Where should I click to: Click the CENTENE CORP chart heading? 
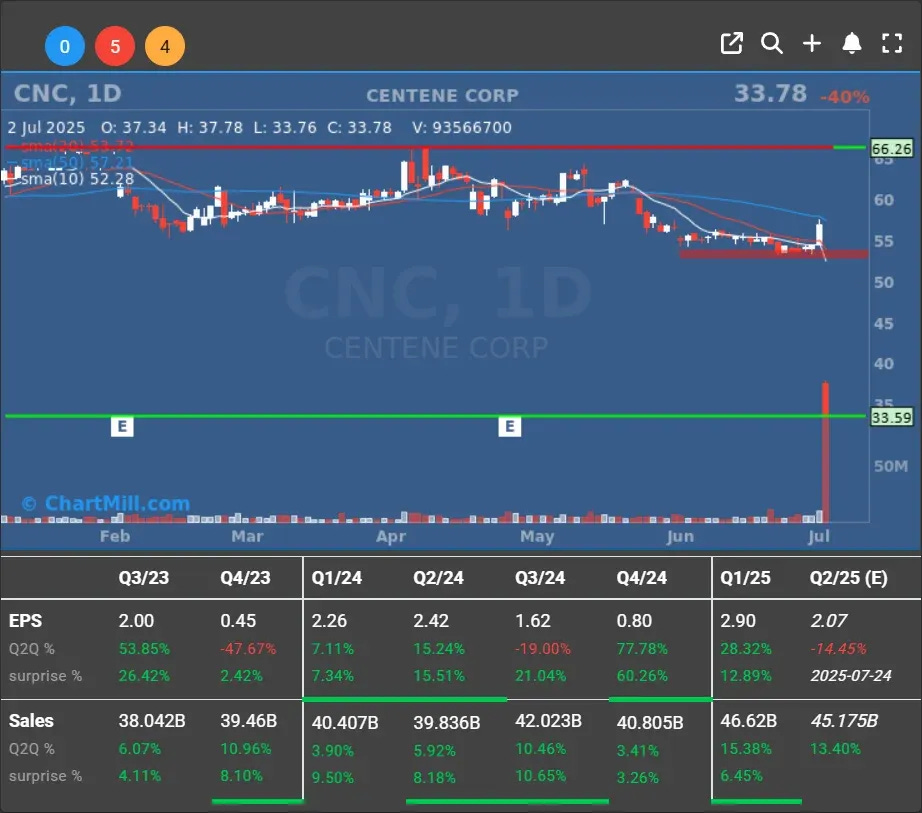(x=442, y=96)
